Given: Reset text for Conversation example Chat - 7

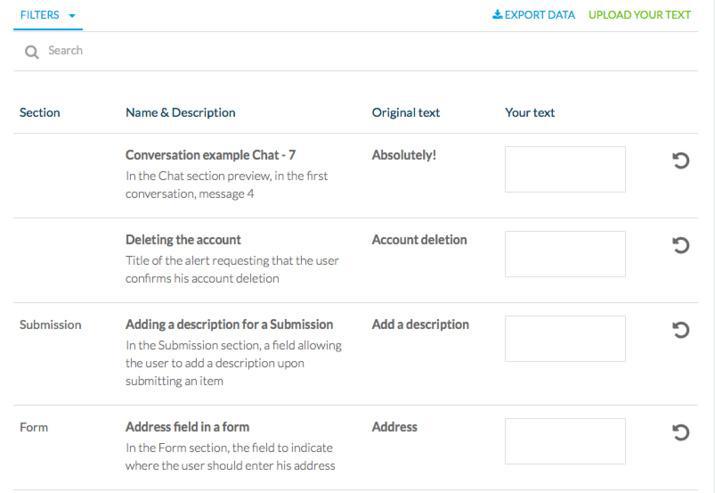Looking at the screenshot, I should pos(680,161).
